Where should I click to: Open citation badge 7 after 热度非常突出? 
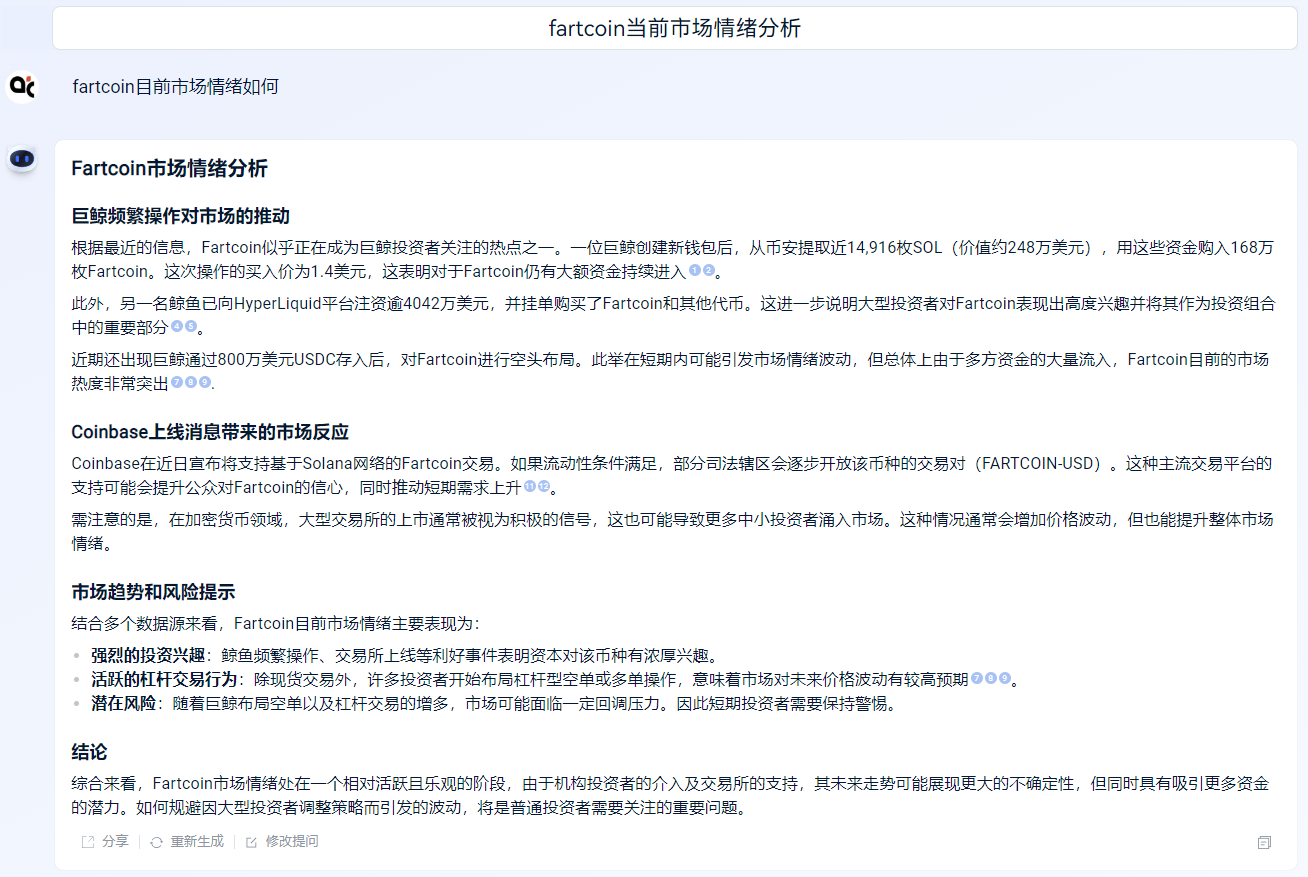pyautogui.click(x=177, y=383)
